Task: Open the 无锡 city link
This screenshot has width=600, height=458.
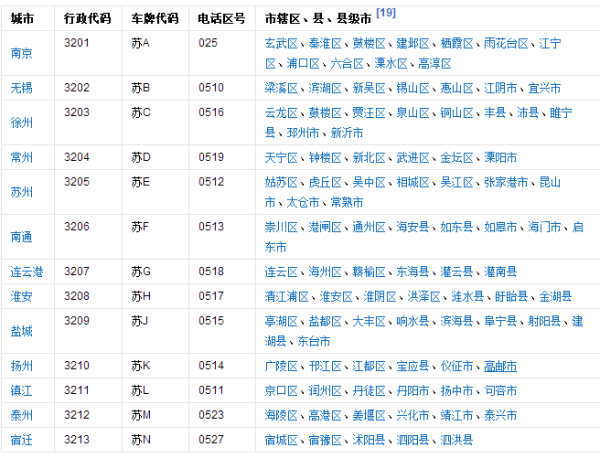Action: click(x=21, y=88)
